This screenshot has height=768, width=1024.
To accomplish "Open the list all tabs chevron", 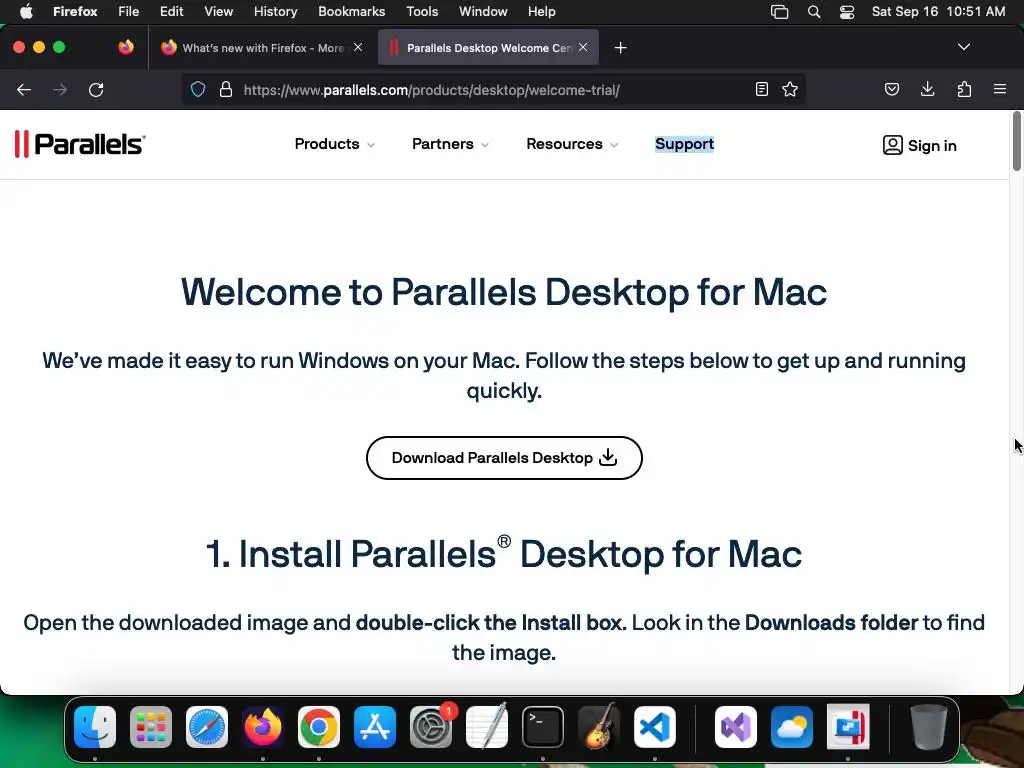I will pyautogui.click(x=963, y=47).
